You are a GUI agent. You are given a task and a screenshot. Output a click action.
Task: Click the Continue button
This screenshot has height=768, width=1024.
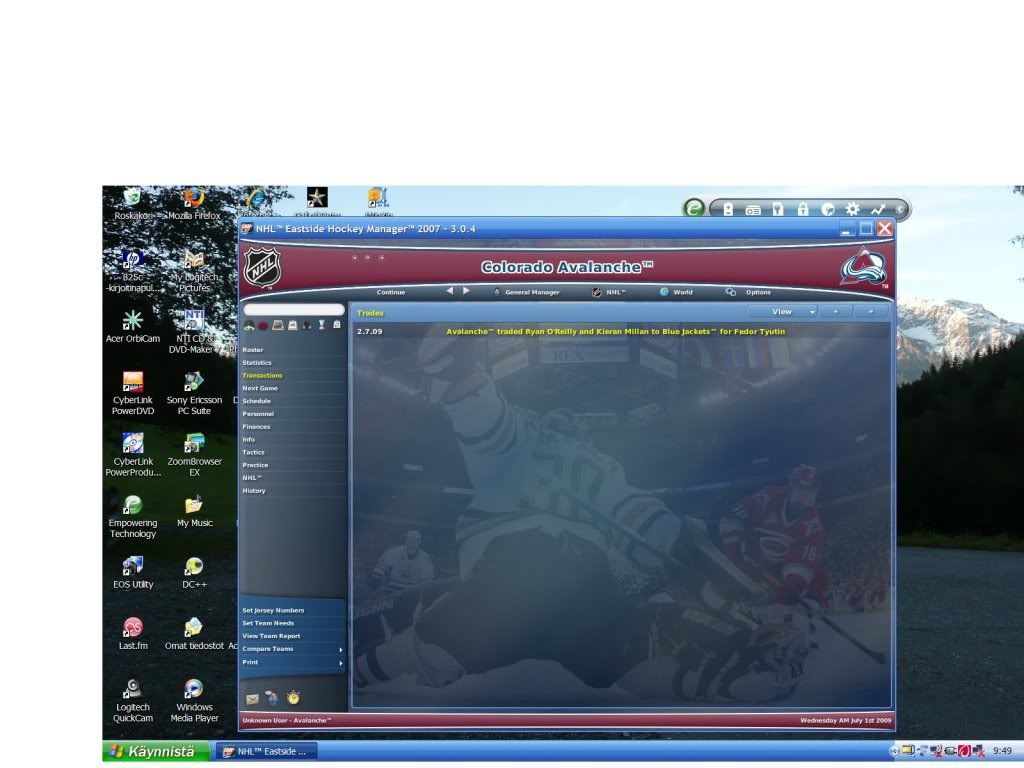pyautogui.click(x=391, y=292)
